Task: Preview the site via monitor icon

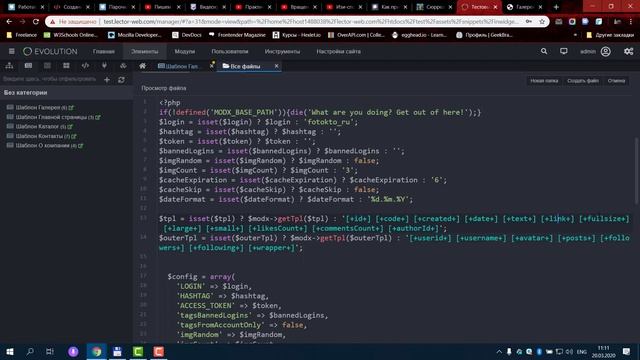Action: (x=564, y=51)
